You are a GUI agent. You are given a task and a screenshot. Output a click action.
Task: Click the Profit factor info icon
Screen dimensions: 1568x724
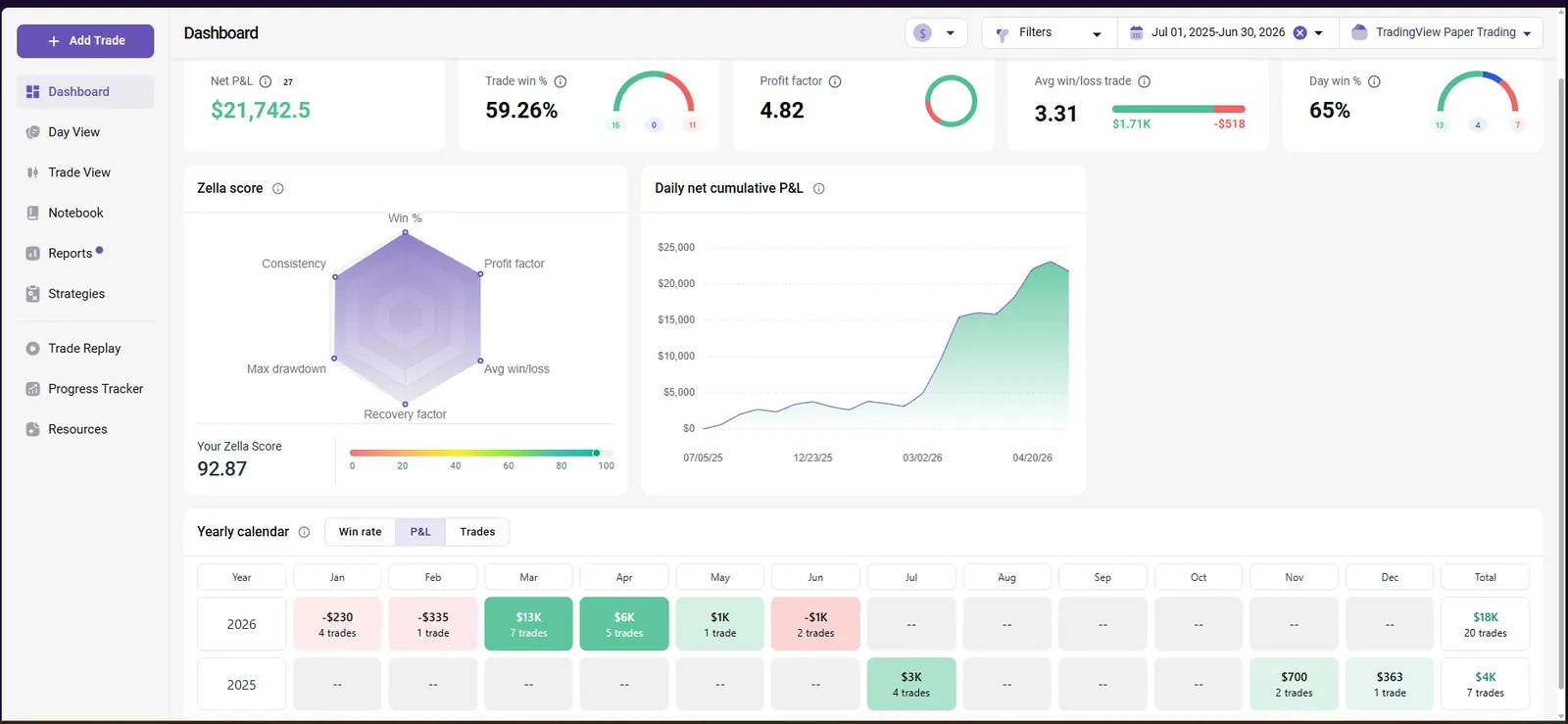pos(835,82)
